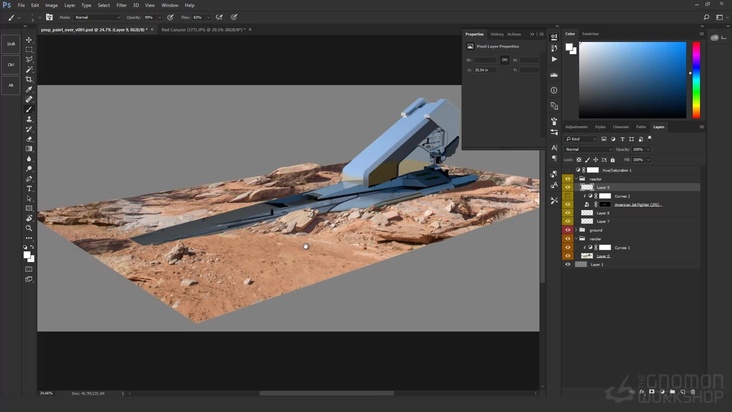Select the Zoom tool

29,228
